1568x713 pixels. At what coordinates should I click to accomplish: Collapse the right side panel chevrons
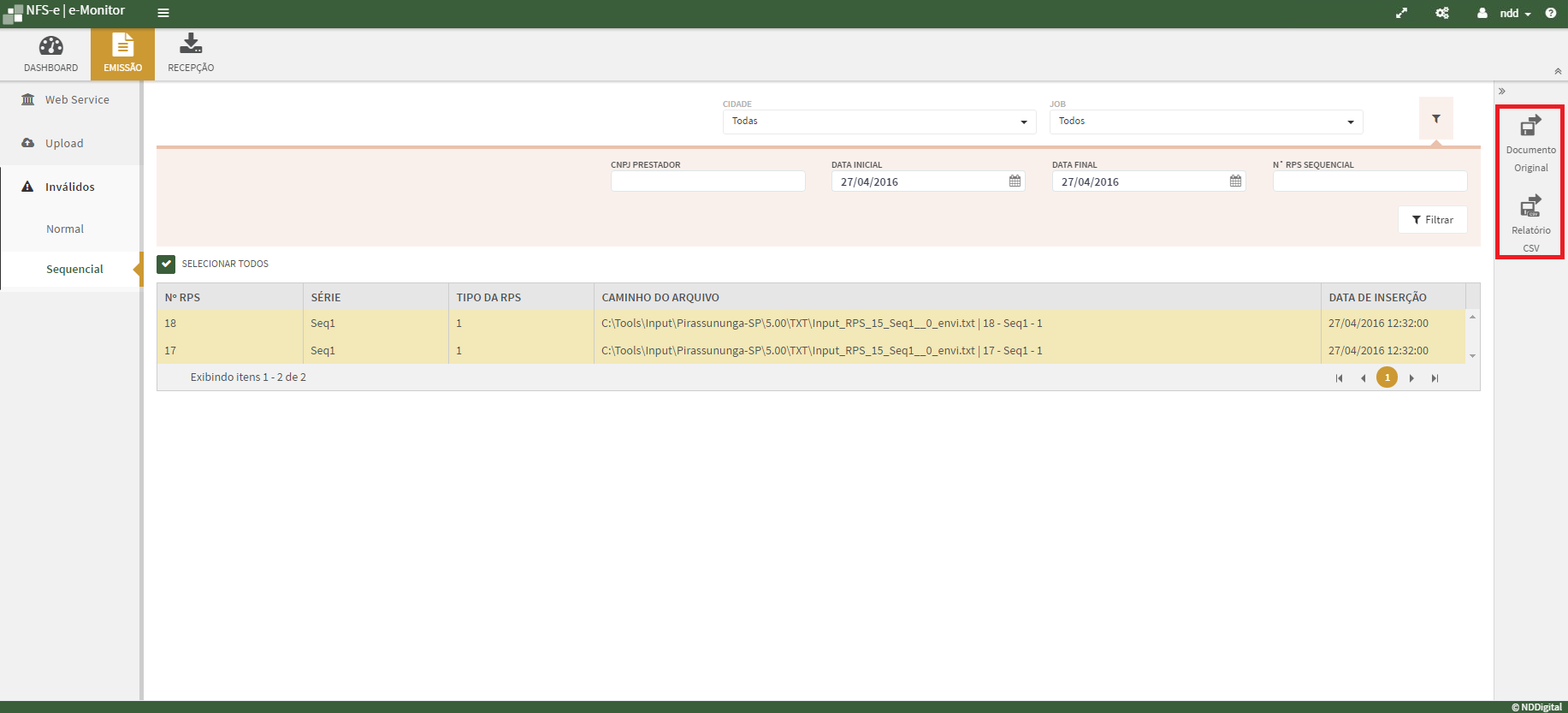(1502, 91)
